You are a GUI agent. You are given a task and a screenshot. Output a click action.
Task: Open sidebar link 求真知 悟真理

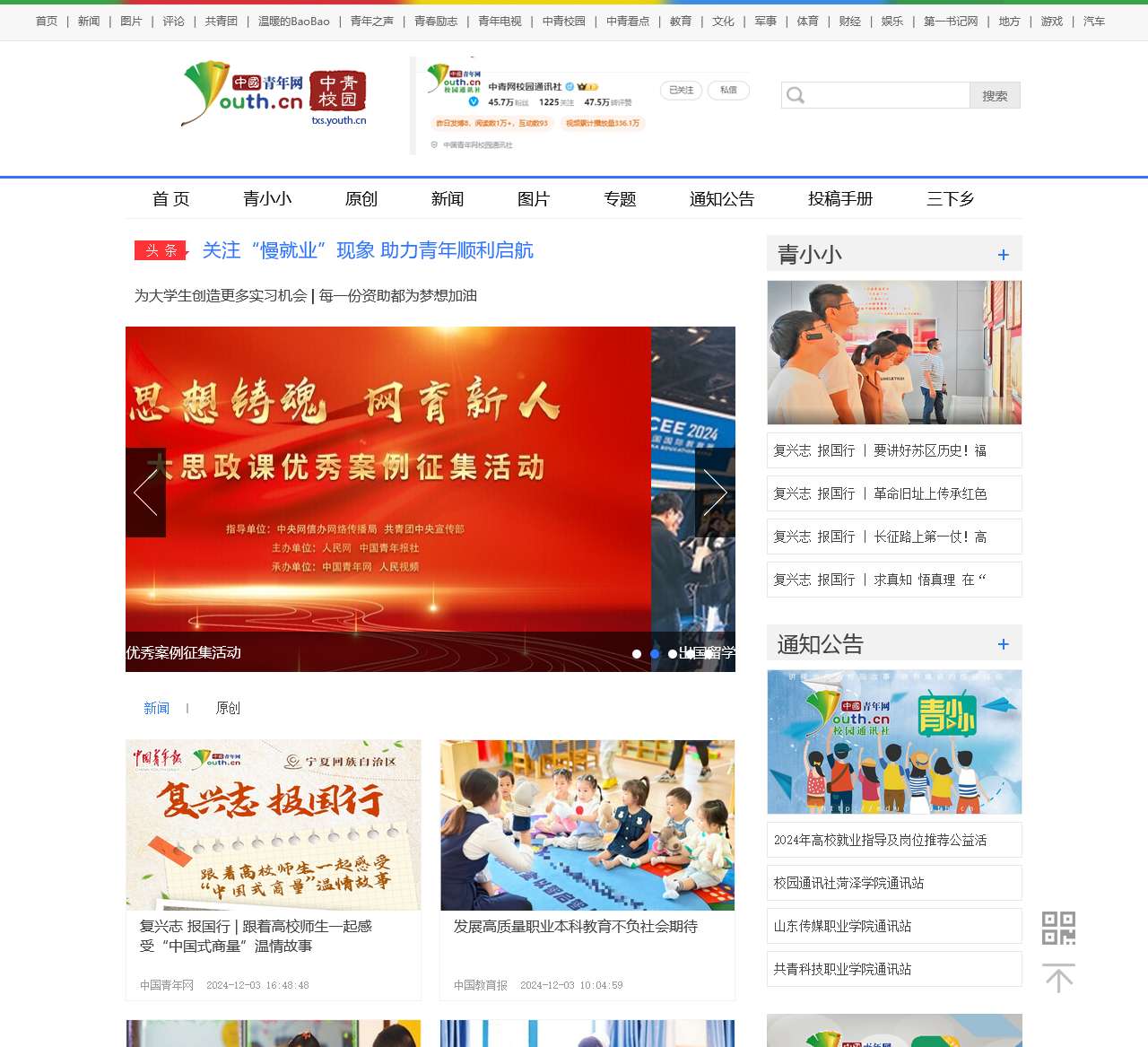tap(894, 580)
